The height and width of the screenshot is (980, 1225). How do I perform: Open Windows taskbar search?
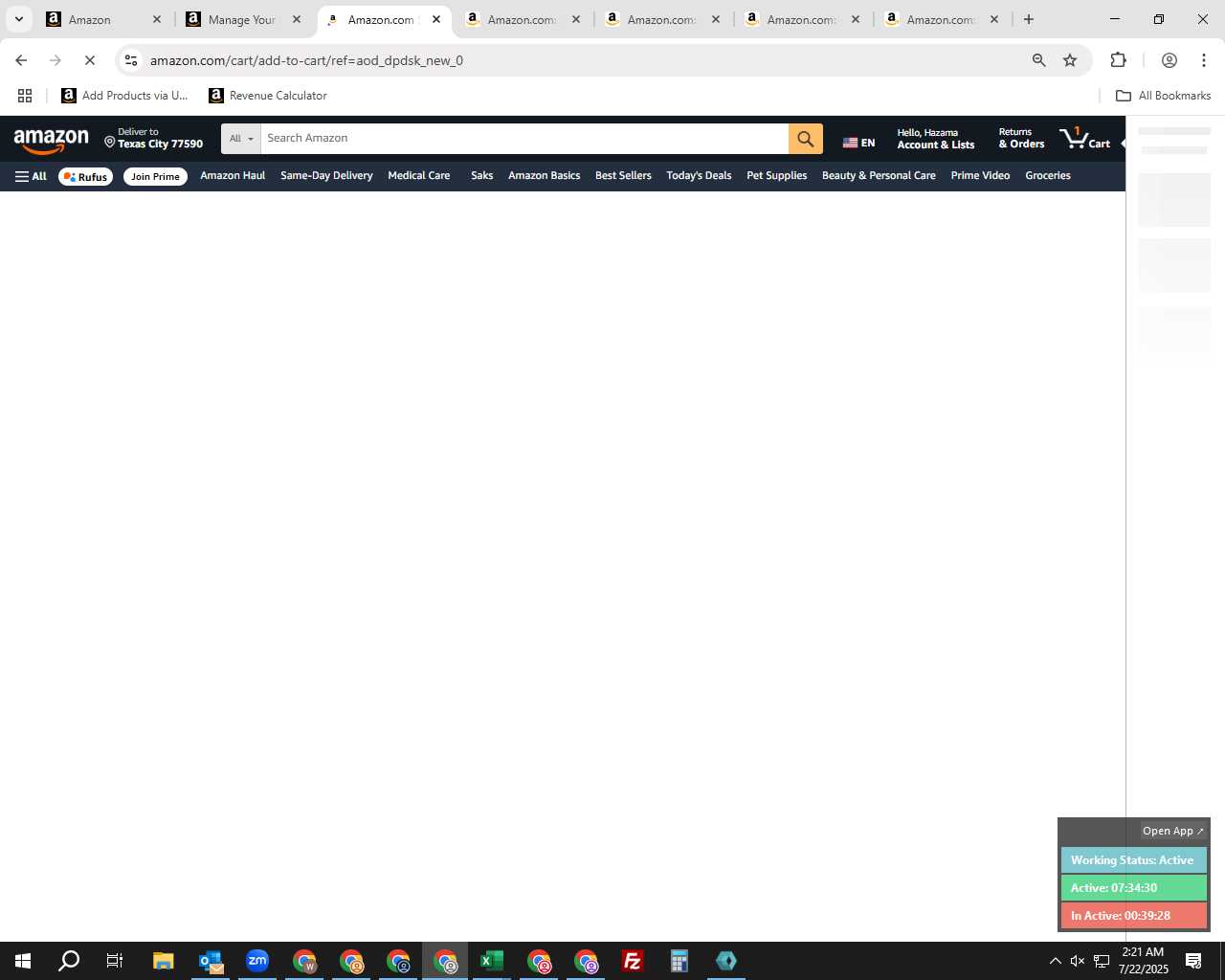coord(69,961)
